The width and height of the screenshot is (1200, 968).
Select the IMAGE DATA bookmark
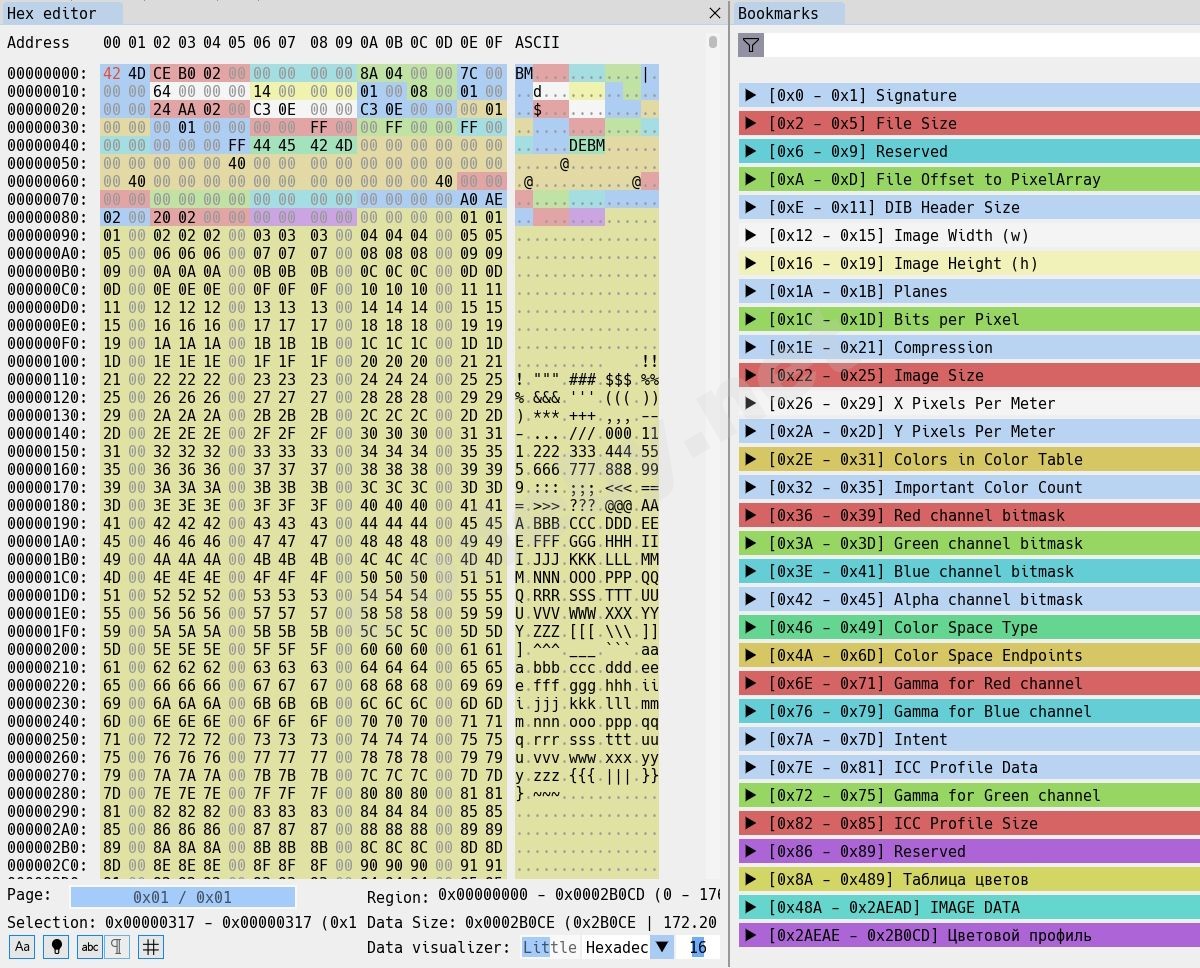pos(969,907)
